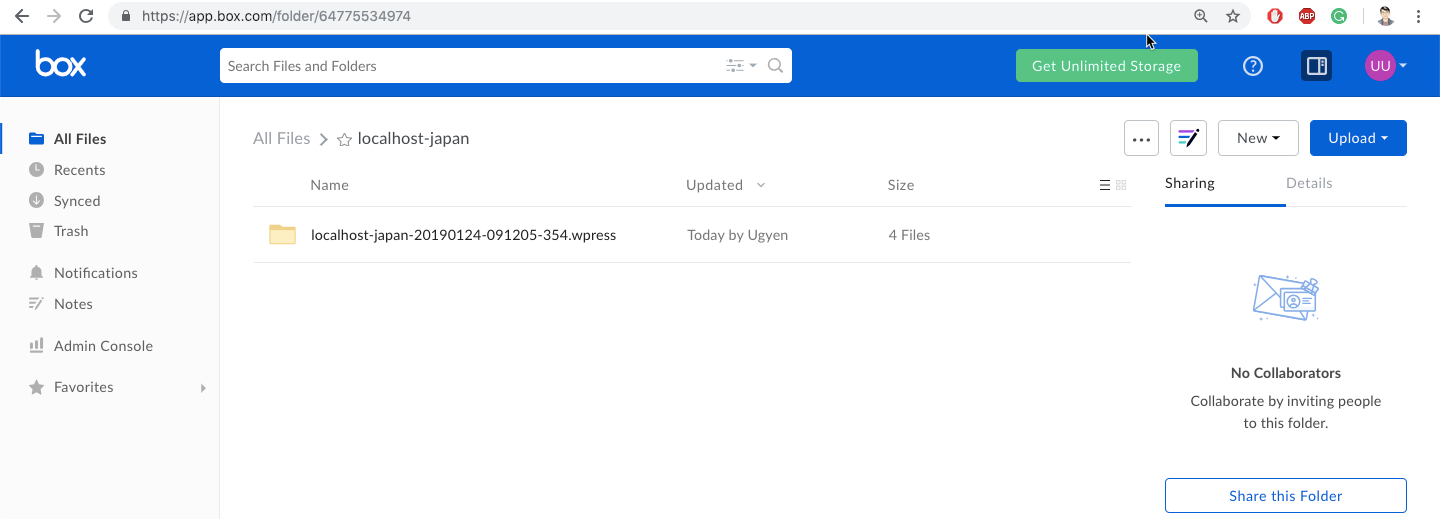This screenshot has height=519, width=1440.
Task: Open the Help question mark icon
Action: point(1252,66)
